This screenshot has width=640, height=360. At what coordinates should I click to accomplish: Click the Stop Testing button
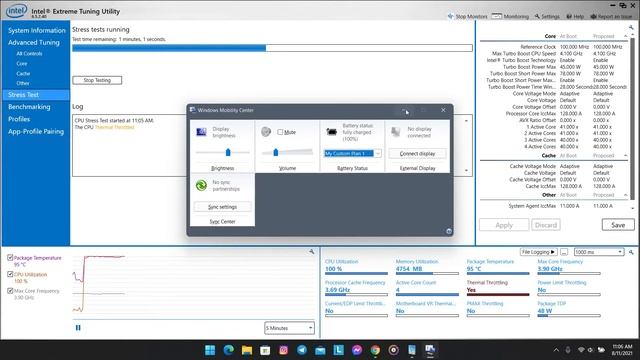tap(97, 80)
